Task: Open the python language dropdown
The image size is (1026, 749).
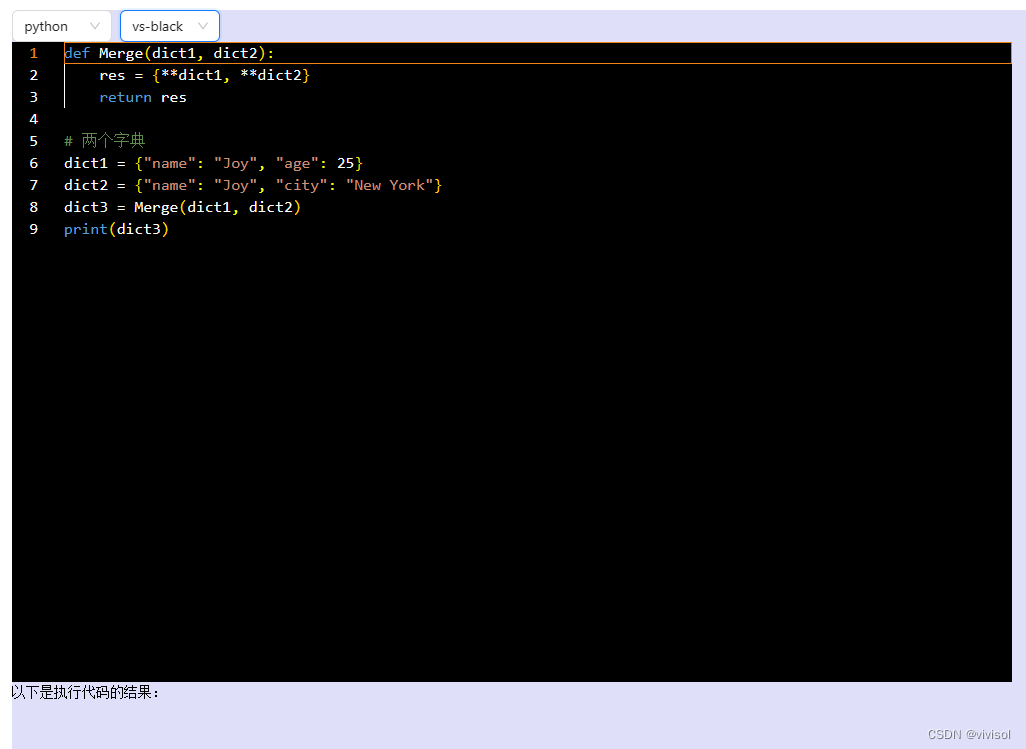Action: [x=62, y=26]
